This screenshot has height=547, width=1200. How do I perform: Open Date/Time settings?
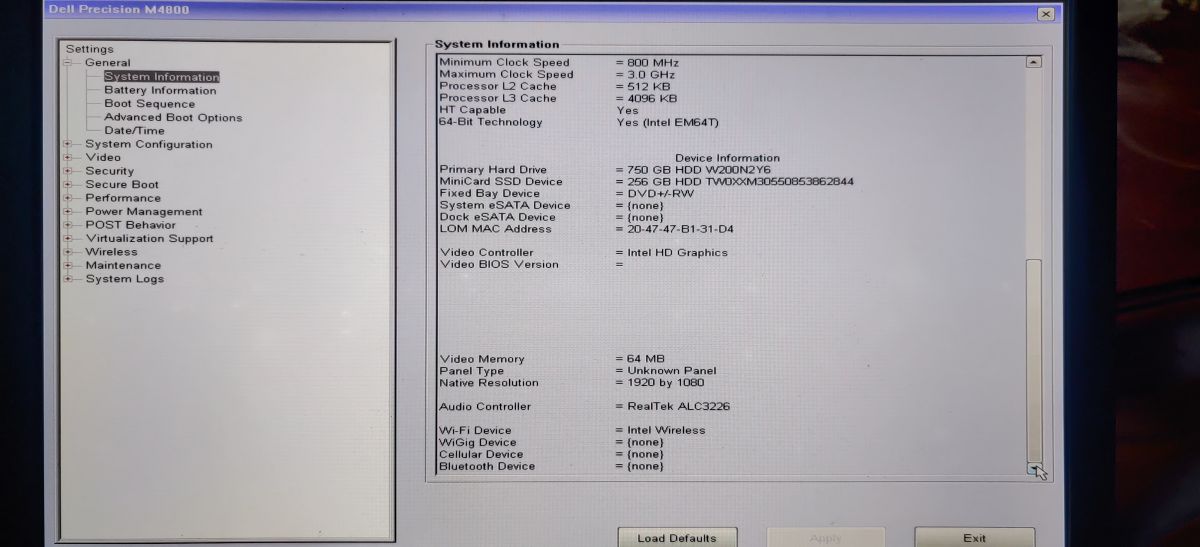point(134,131)
